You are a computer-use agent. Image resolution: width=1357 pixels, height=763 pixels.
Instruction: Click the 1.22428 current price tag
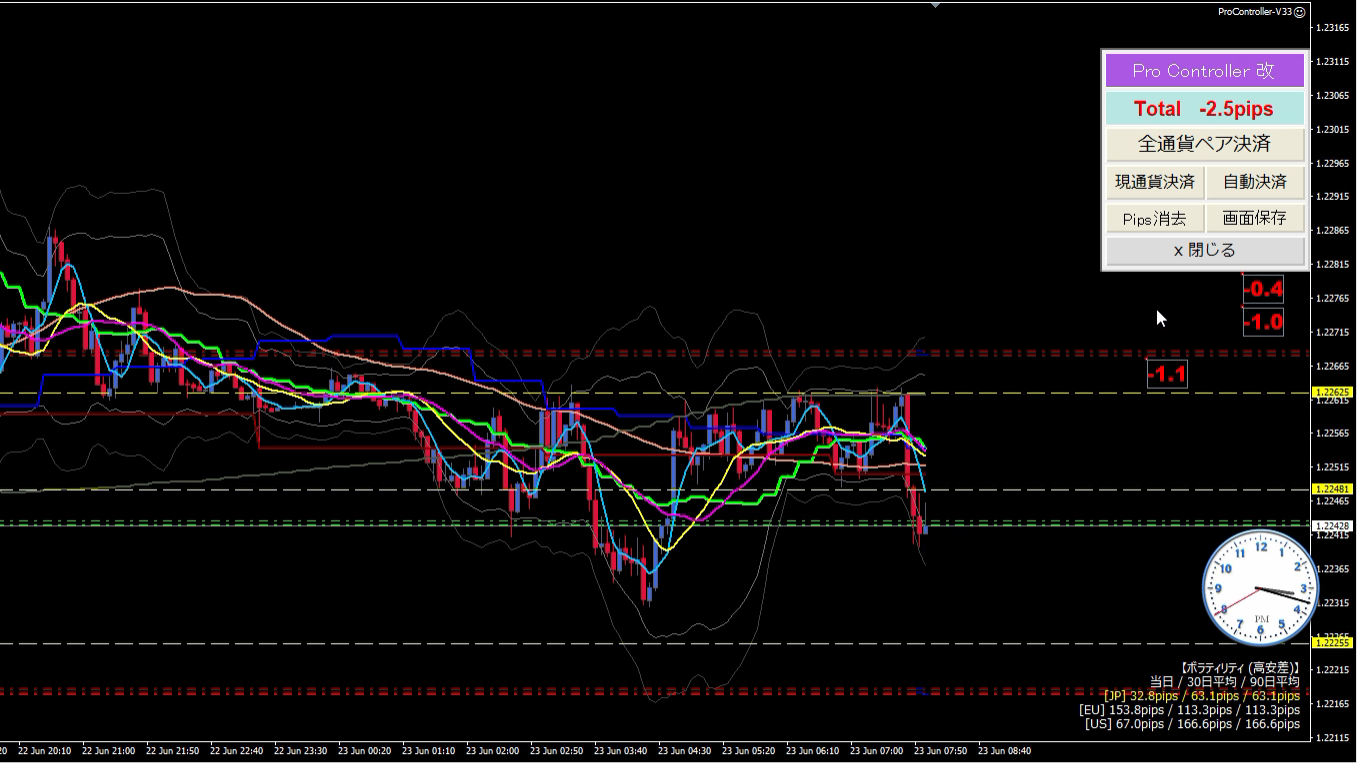pos(1333,525)
